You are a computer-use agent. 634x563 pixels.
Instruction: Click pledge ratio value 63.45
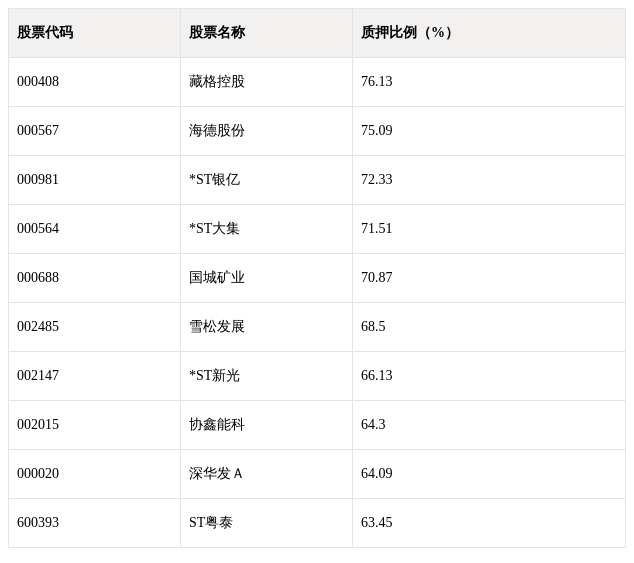(376, 522)
